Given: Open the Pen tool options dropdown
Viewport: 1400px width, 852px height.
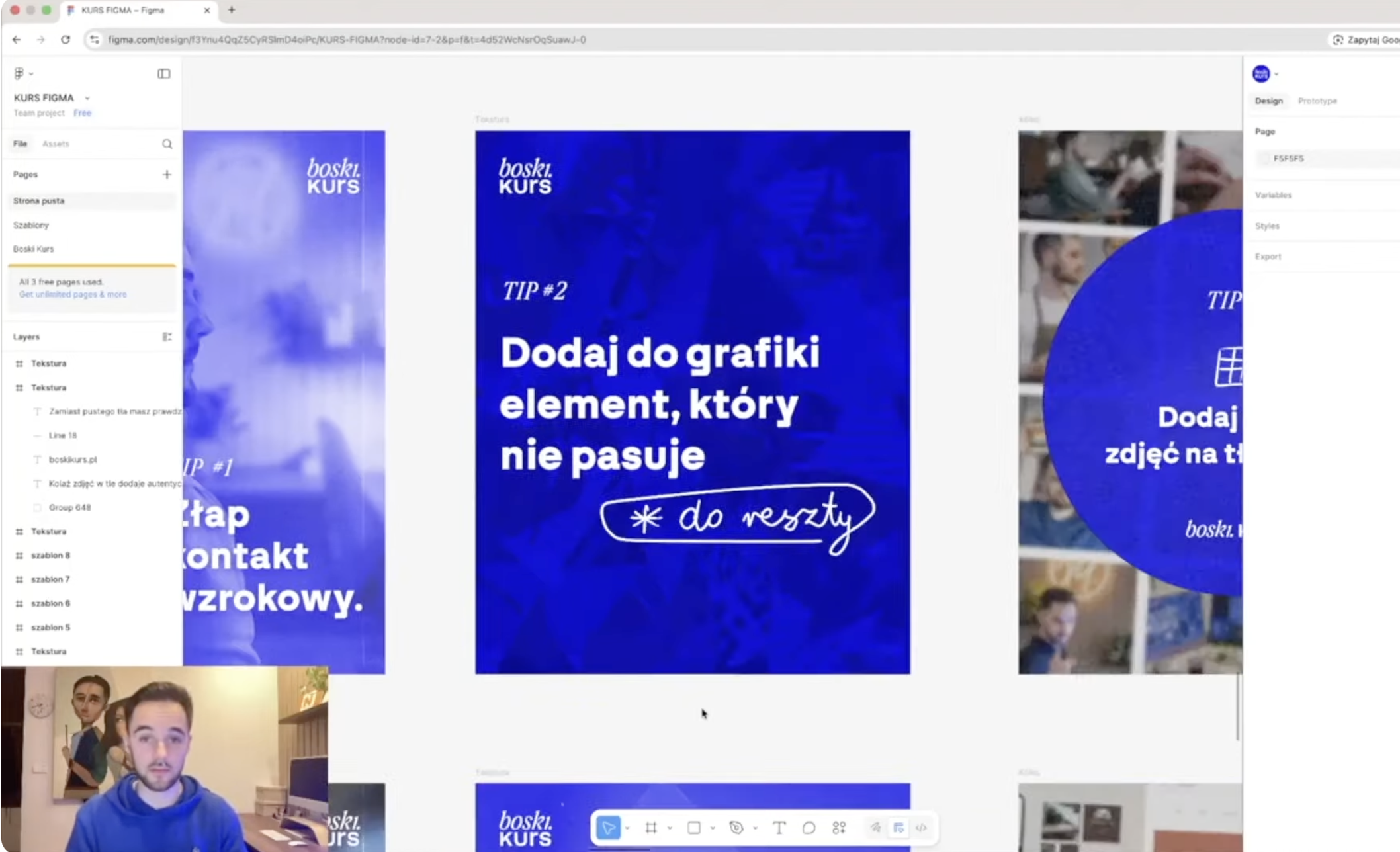Looking at the screenshot, I should pyautogui.click(x=755, y=828).
